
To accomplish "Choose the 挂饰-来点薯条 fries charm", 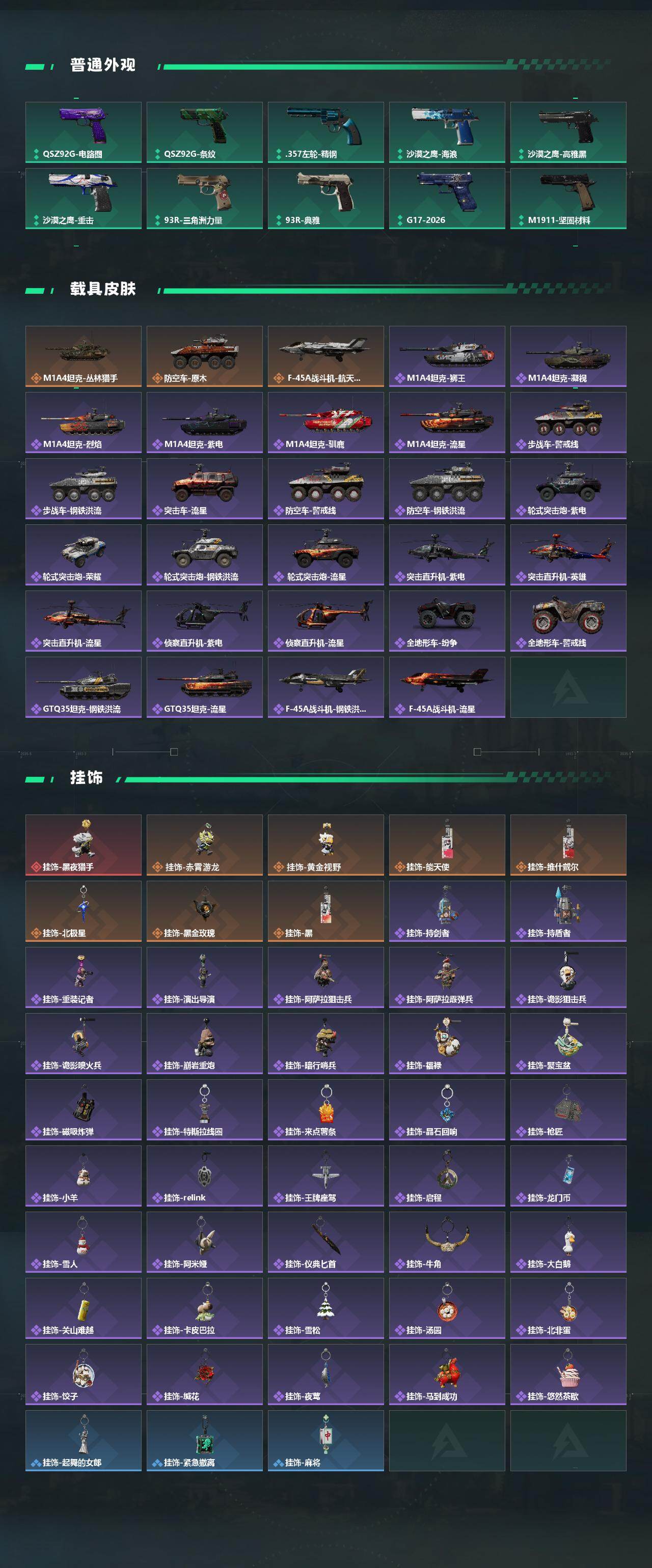I will pos(325,1110).
